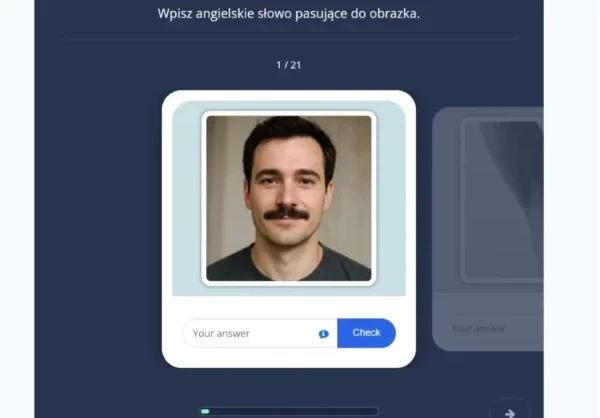Open the info hint icon in answer field
Screen dimensions: 600x418
323,334
